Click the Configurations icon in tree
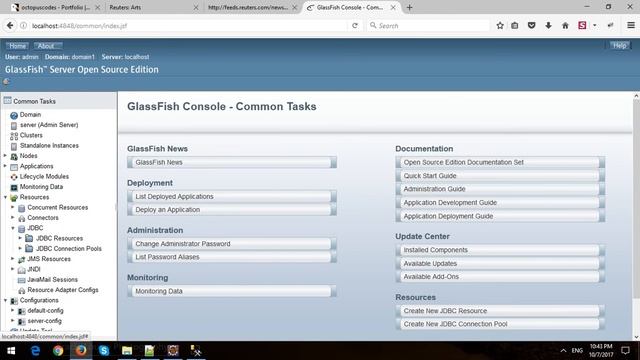This screenshot has height=360, width=640. 14,300
